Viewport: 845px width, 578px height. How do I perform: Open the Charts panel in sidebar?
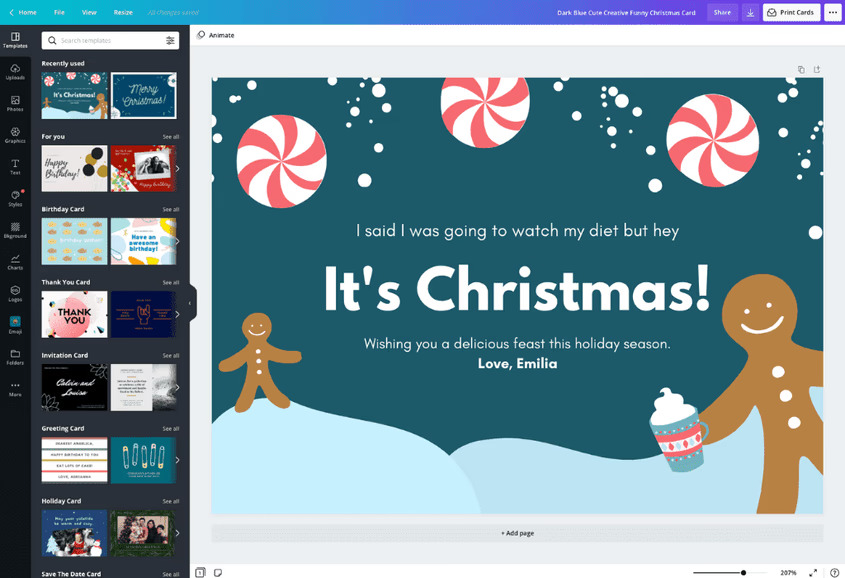click(15, 261)
